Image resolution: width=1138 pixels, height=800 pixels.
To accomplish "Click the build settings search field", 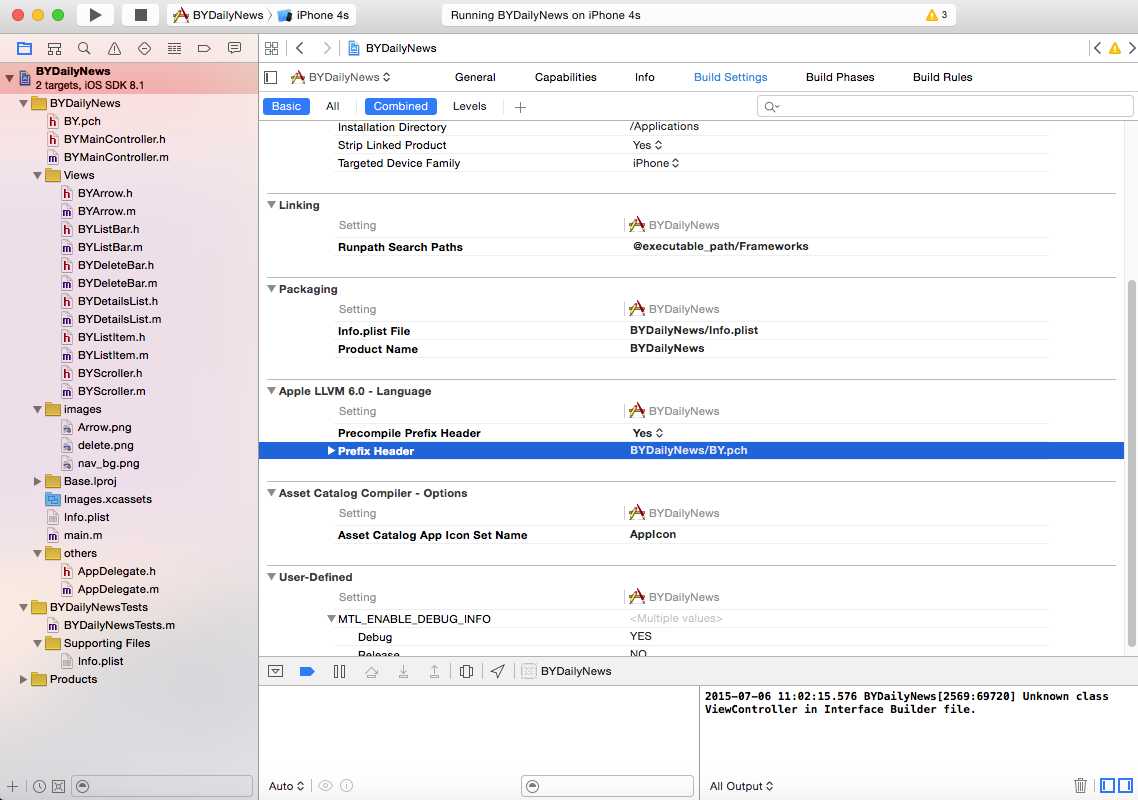I will pyautogui.click(x=944, y=107).
